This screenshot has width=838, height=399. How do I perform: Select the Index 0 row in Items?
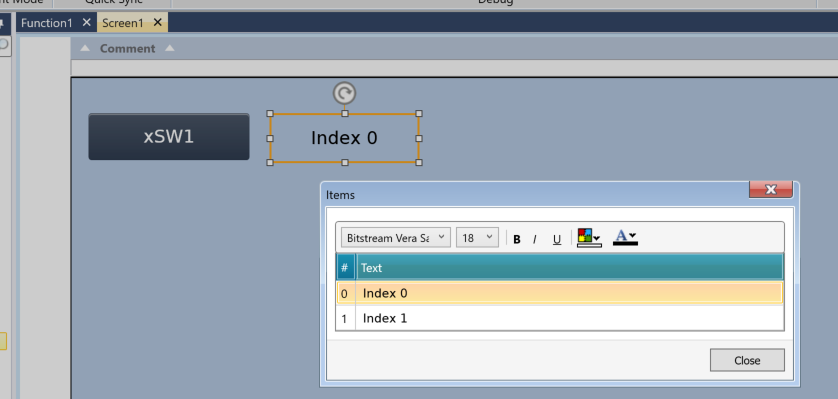coord(560,293)
